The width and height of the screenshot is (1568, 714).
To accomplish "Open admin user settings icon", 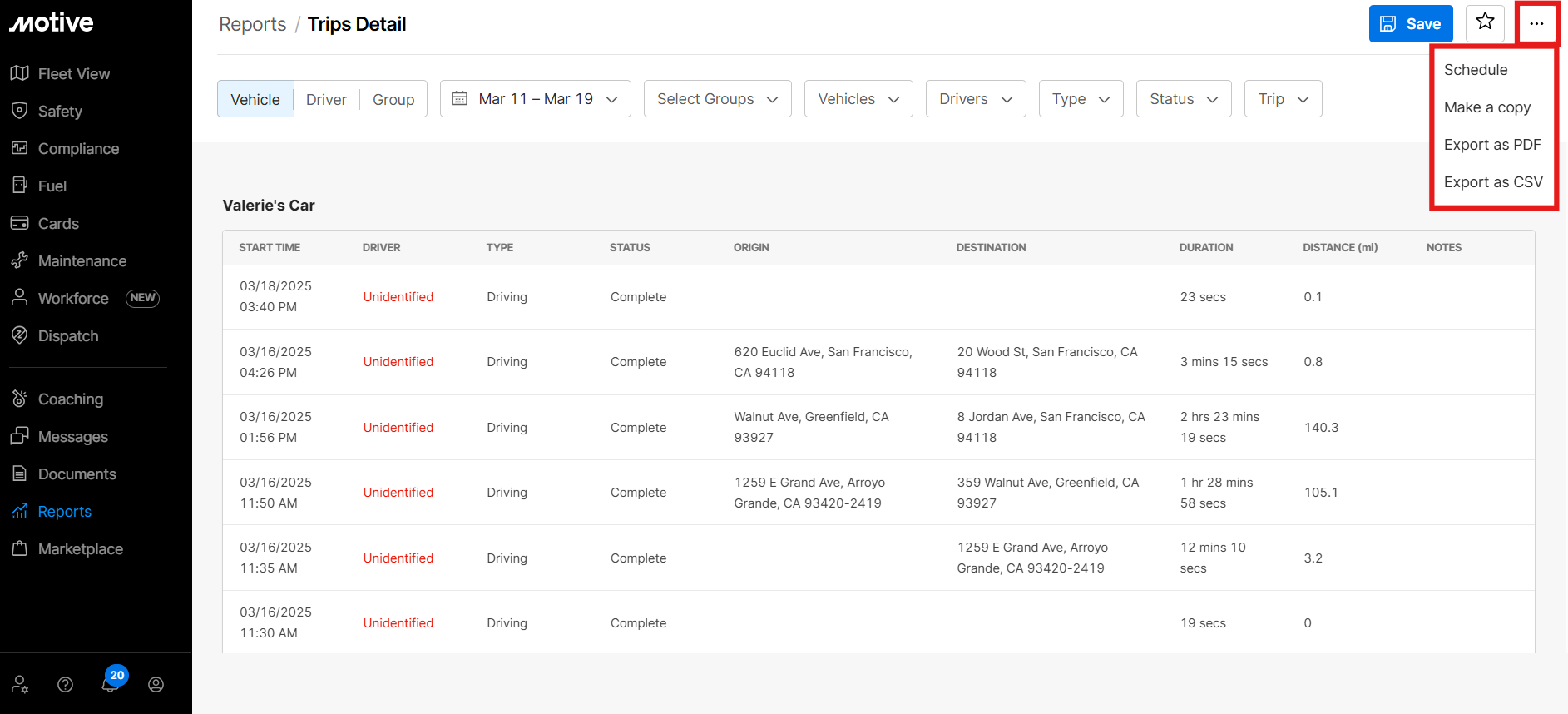I will click(x=20, y=684).
